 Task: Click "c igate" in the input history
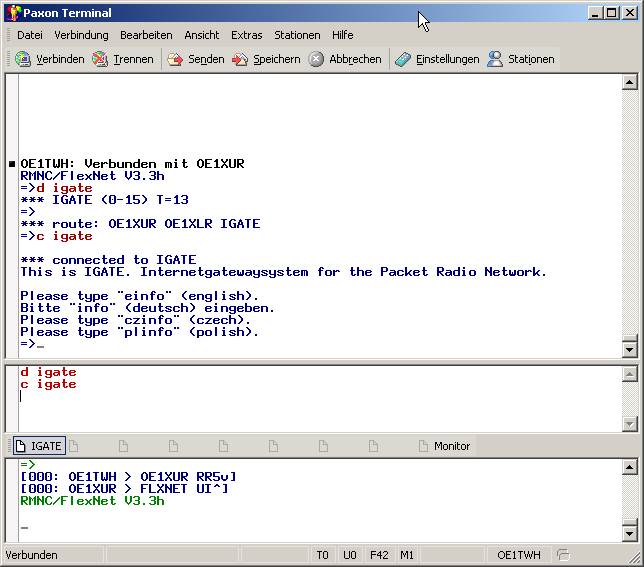[x=48, y=384]
